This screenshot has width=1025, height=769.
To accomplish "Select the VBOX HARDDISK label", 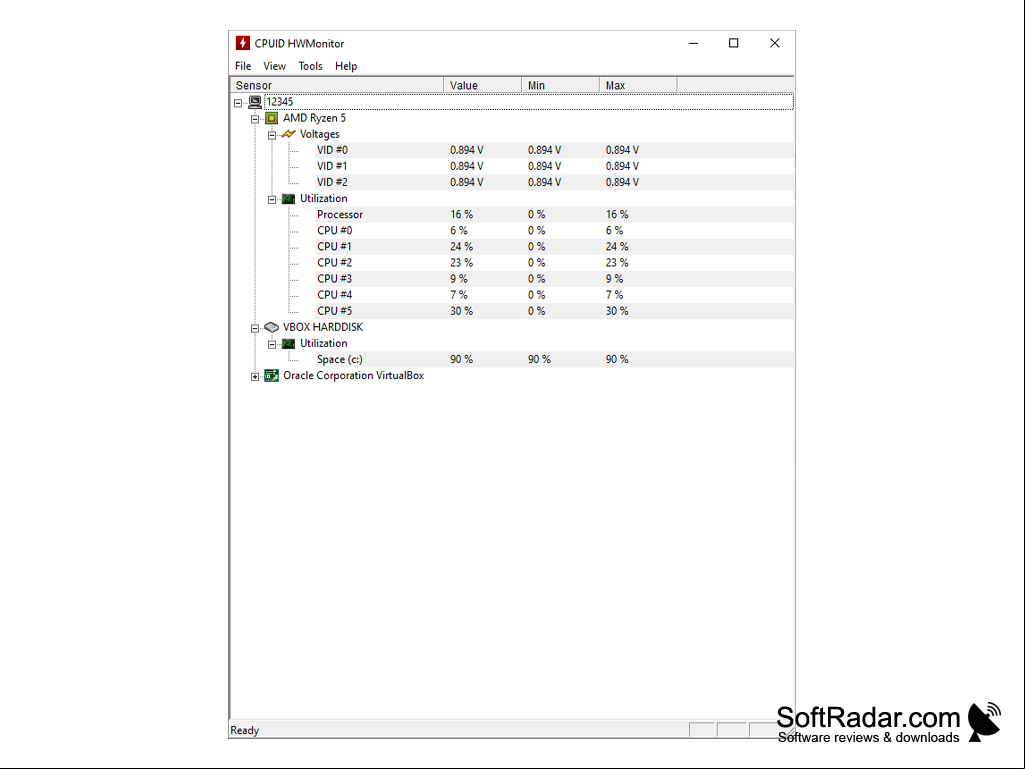I will (x=323, y=327).
